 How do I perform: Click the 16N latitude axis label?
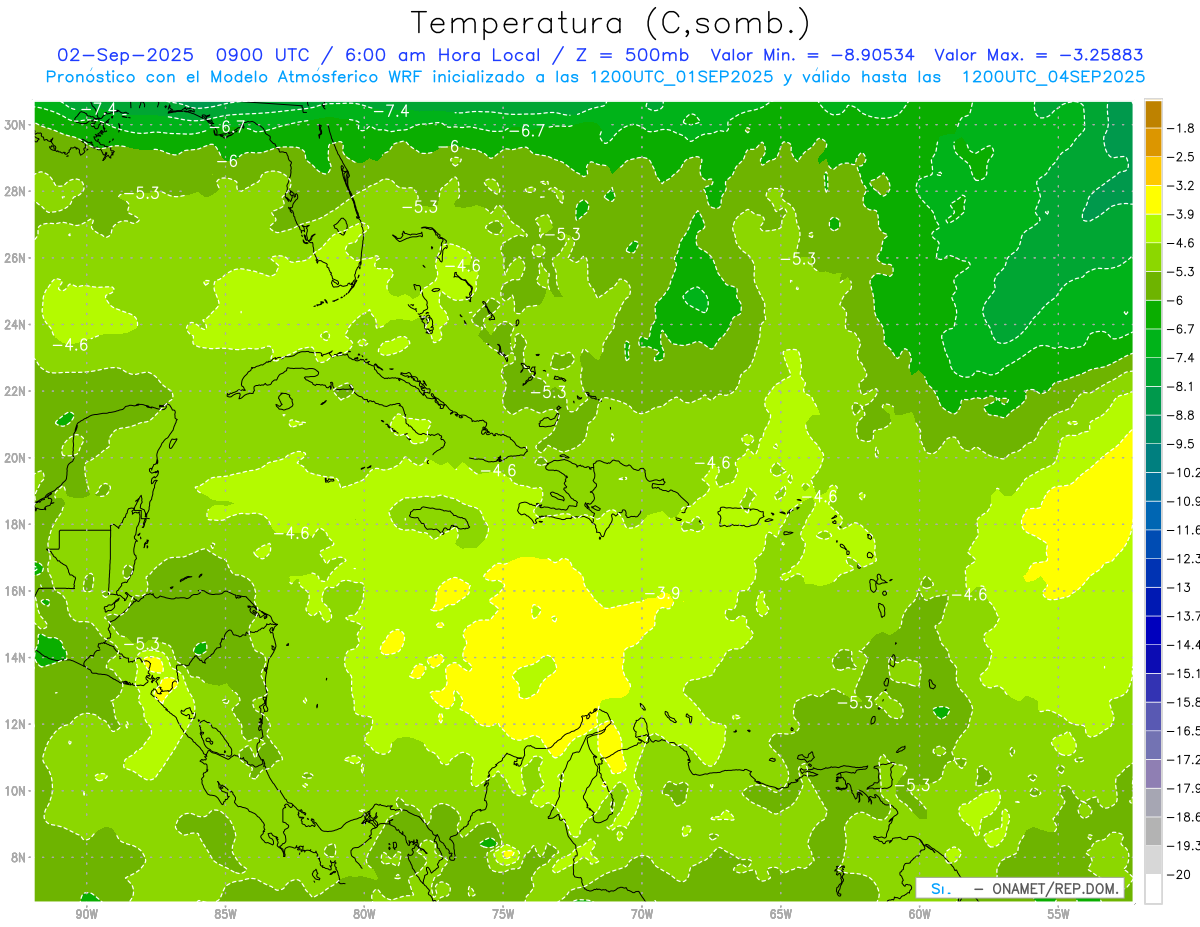(x=16, y=591)
